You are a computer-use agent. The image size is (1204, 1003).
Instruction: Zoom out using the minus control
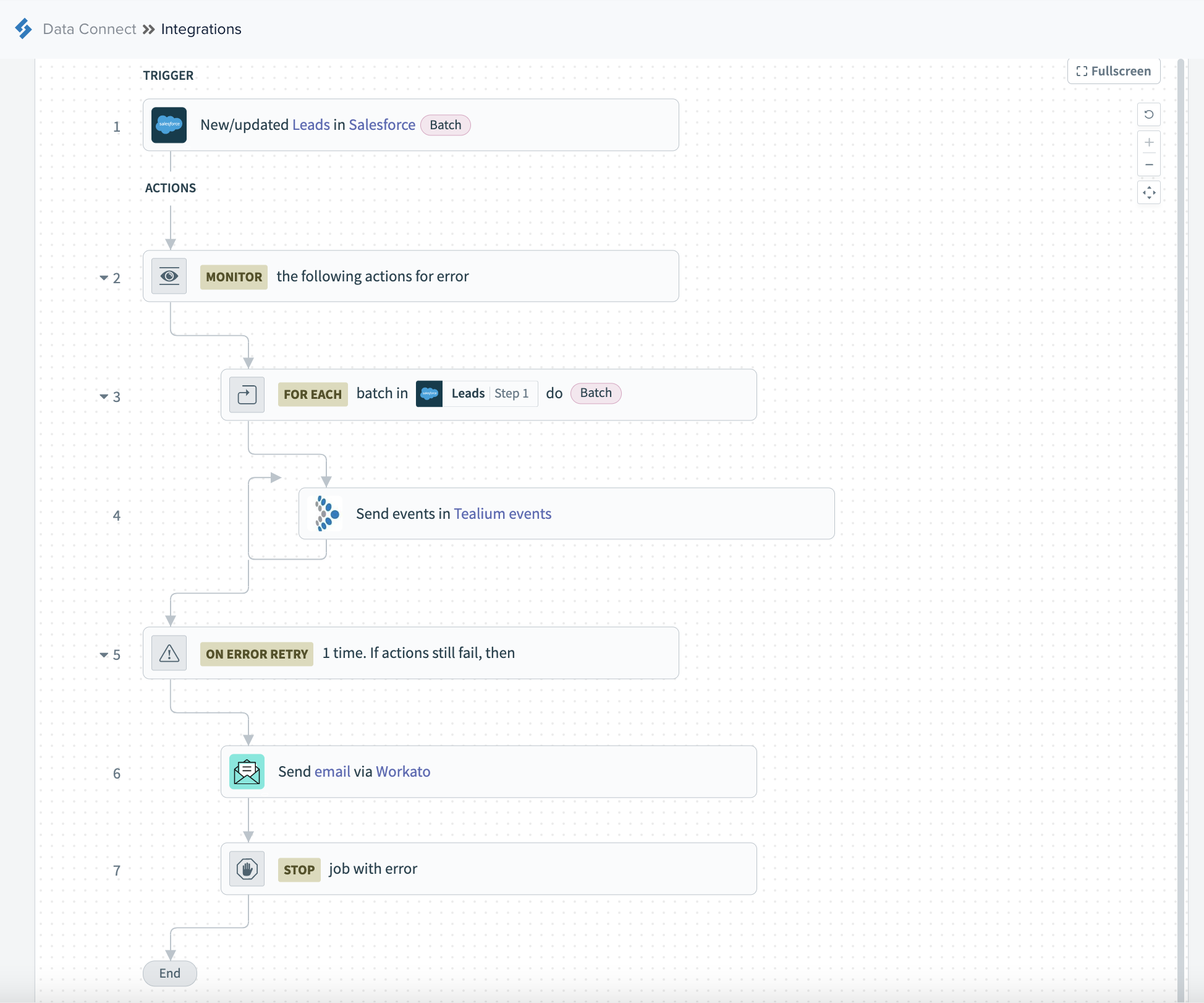click(x=1148, y=164)
